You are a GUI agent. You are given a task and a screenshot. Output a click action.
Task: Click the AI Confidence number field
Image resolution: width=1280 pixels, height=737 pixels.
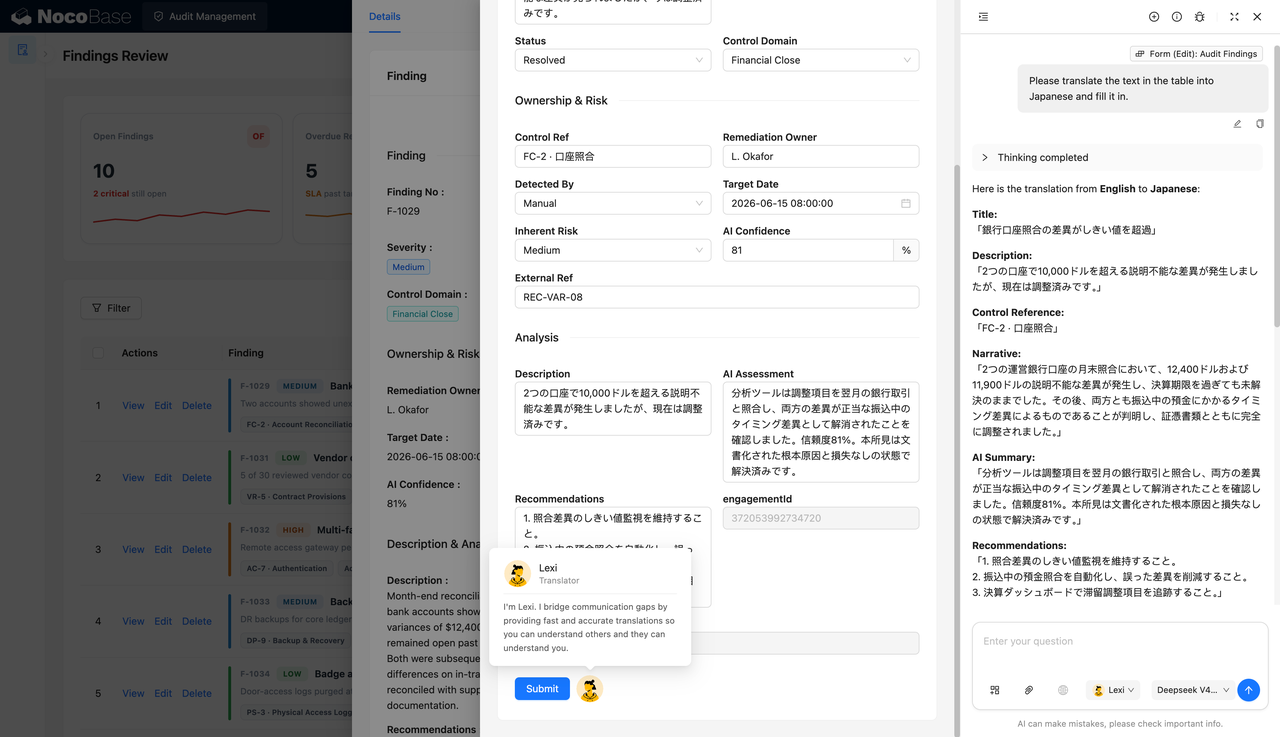click(808, 250)
